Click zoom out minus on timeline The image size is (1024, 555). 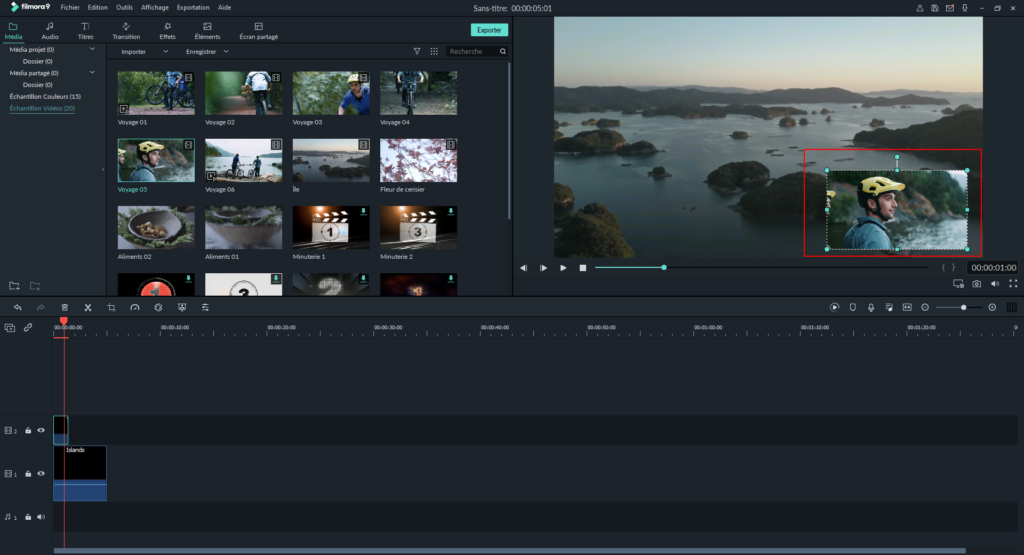click(925, 308)
